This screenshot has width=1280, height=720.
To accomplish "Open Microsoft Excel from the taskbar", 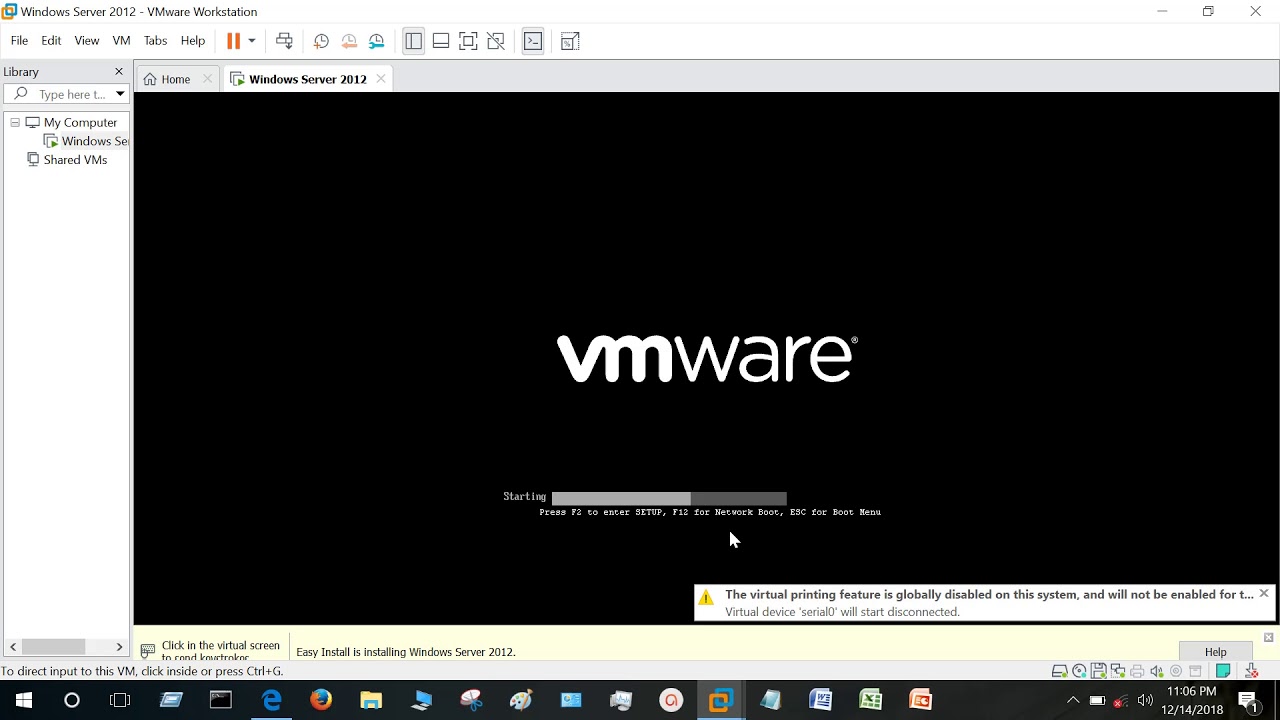I will point(871,700).
